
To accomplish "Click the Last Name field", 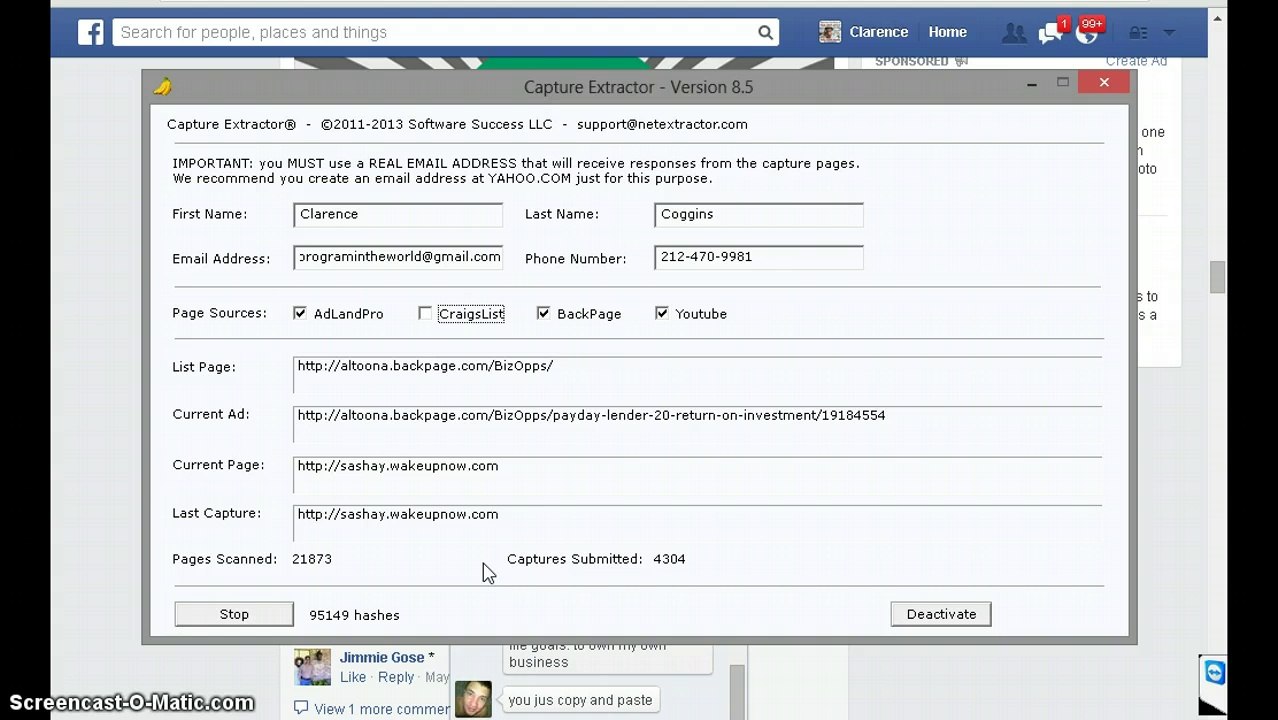I will tap(759, 214).
